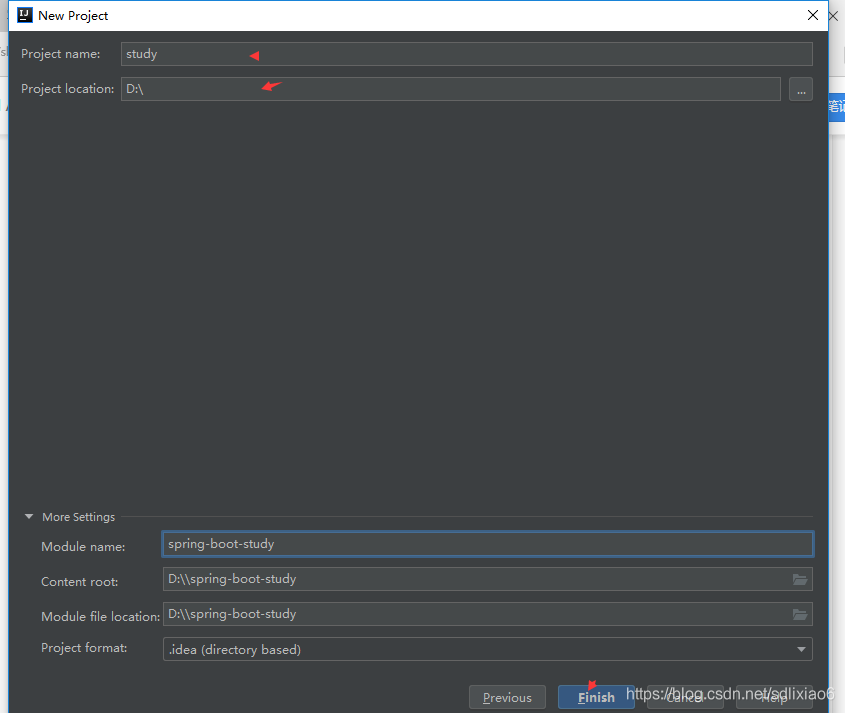845x713 pixels.
Task: Click the Project location input field
Action: (451, 89)
